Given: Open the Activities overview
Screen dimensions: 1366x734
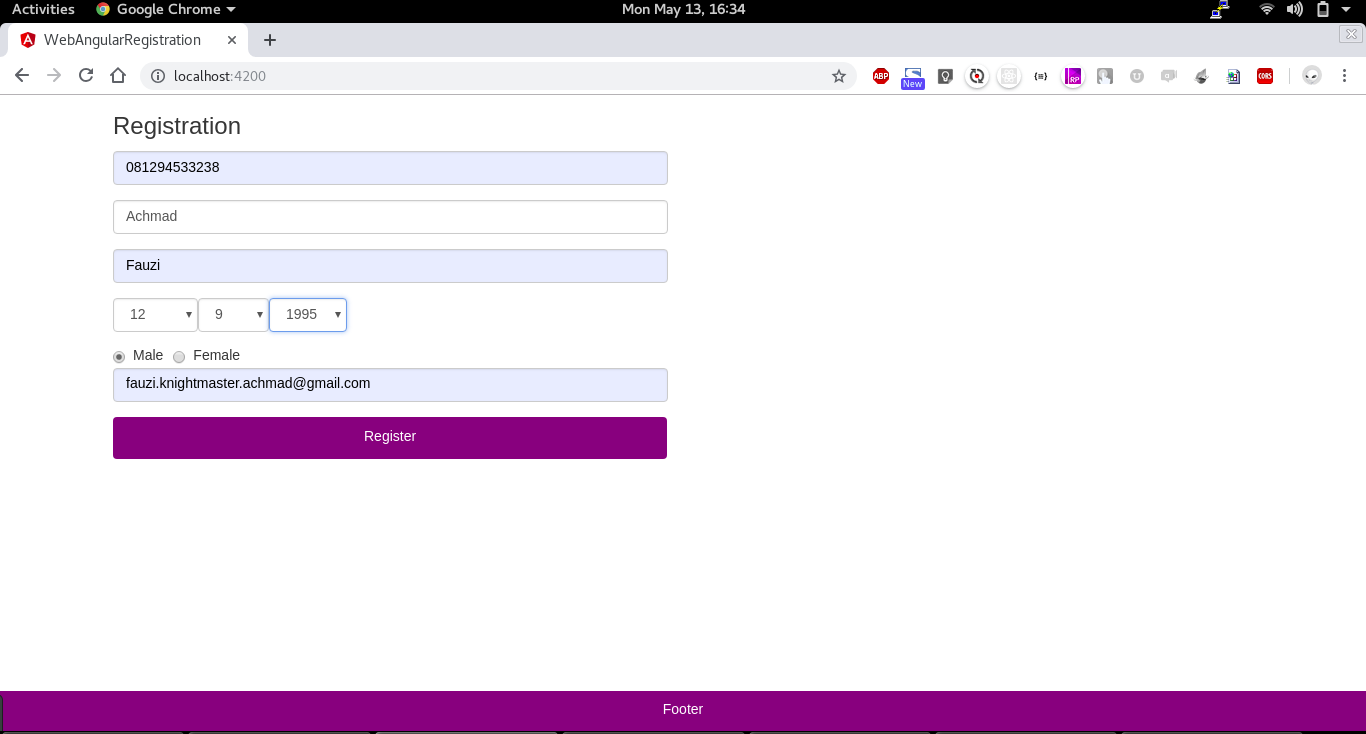Looking at the screenshot, I should [x=43, y=9].
